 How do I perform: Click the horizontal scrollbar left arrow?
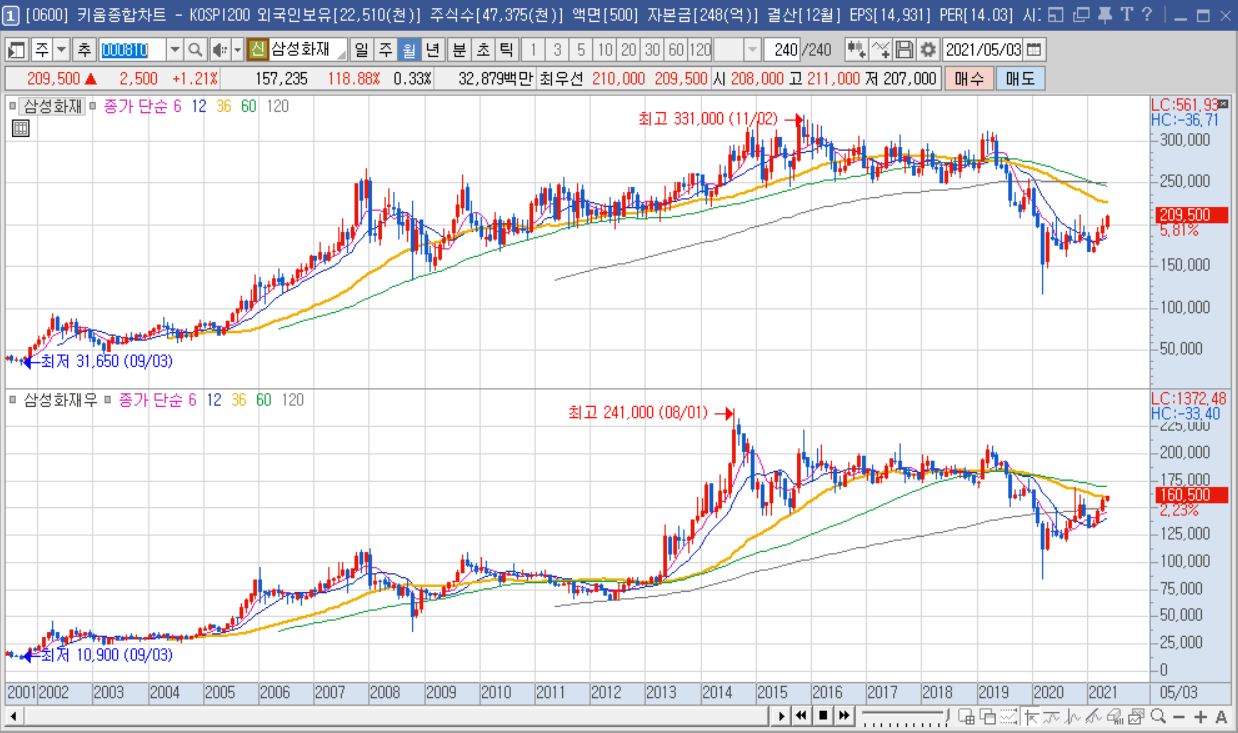[13, 716]
